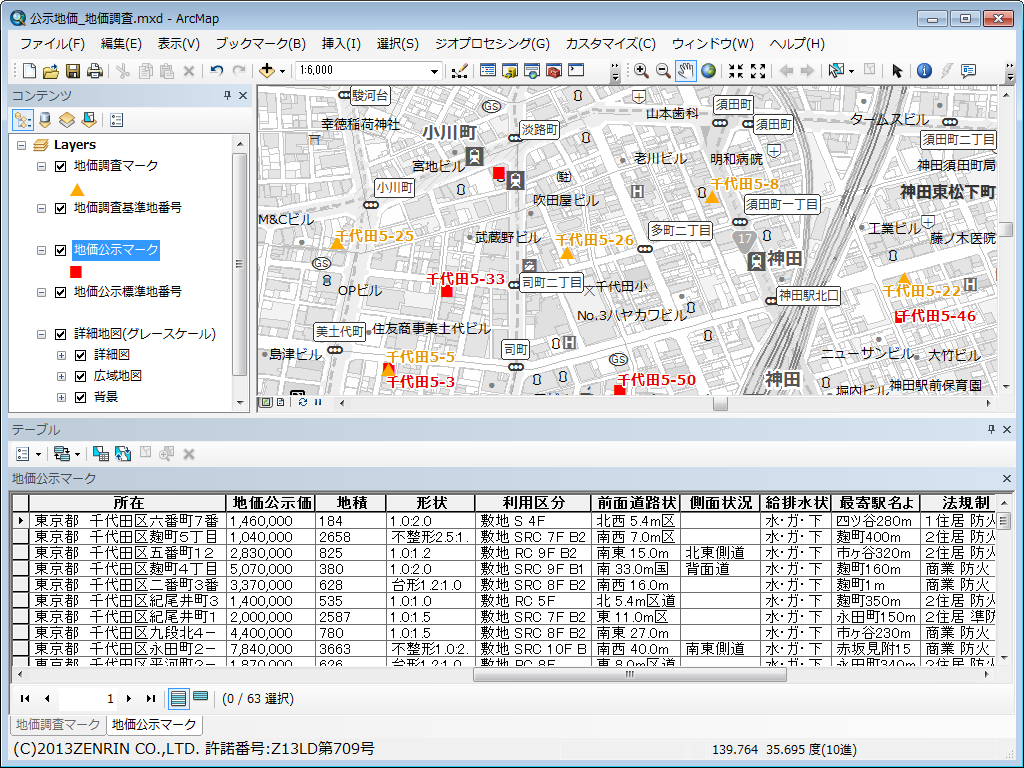The height and width of the screenshot is (768, 1024).
Task: Undo the last action
Action: point(217,71)
